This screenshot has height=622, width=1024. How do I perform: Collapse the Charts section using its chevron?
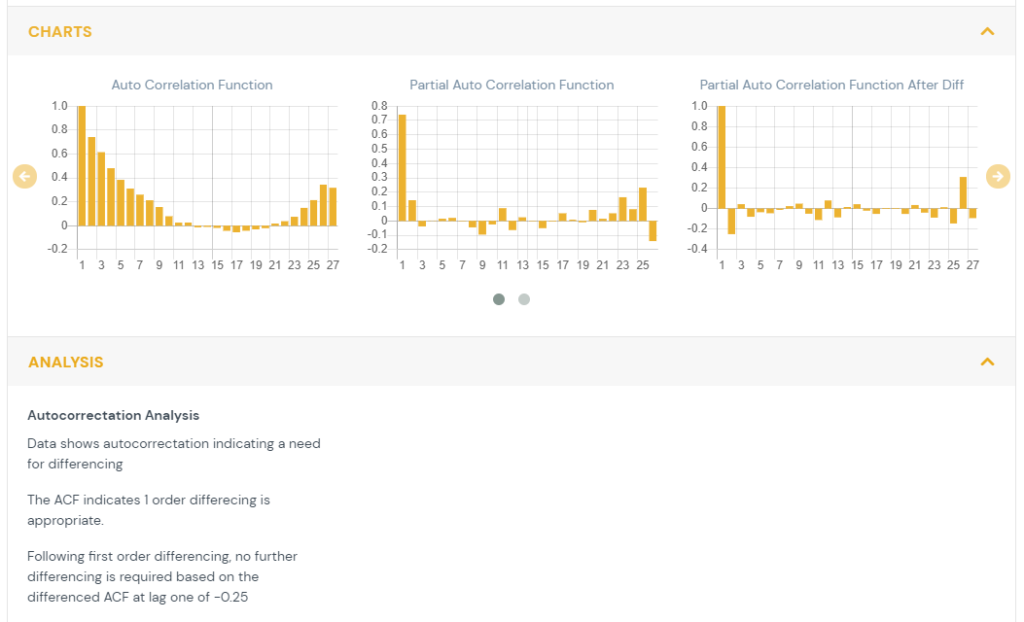click(987, 32)
